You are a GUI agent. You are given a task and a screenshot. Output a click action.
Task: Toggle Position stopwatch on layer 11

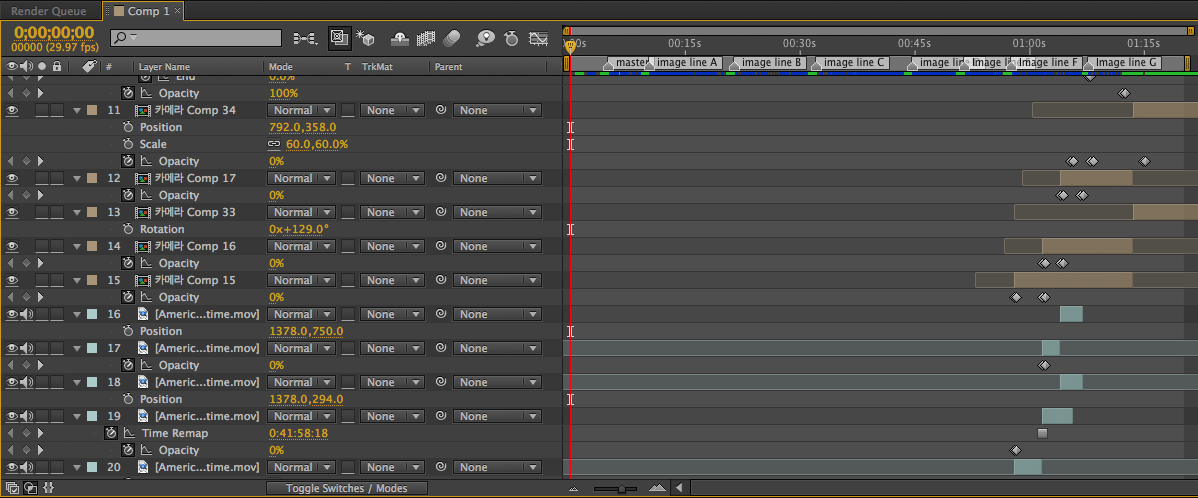click(x=128, y=128)
